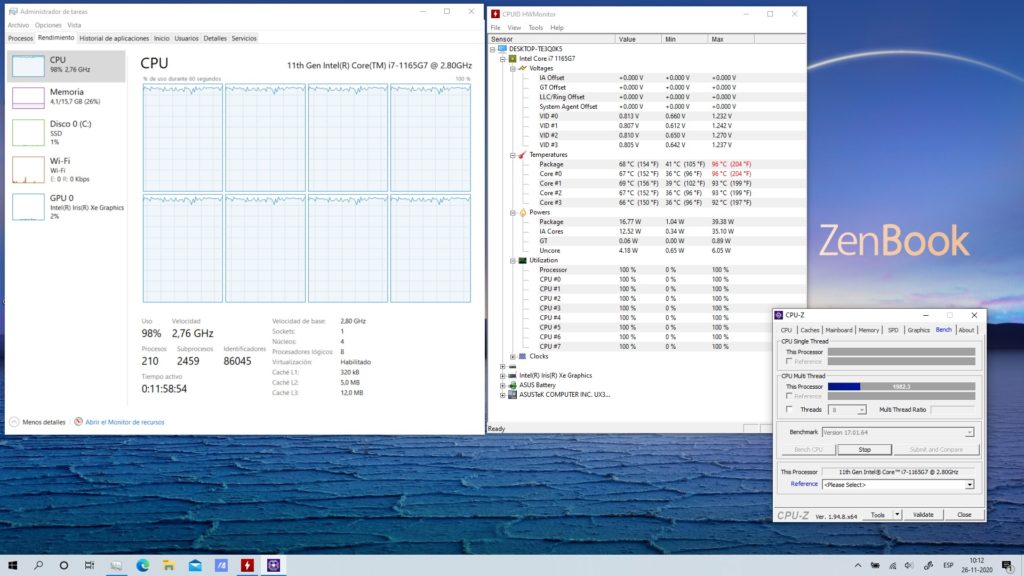Viewport: 1024px width, 576px height.
Task: Open the Windows Start menu
Action: [12, 566]
